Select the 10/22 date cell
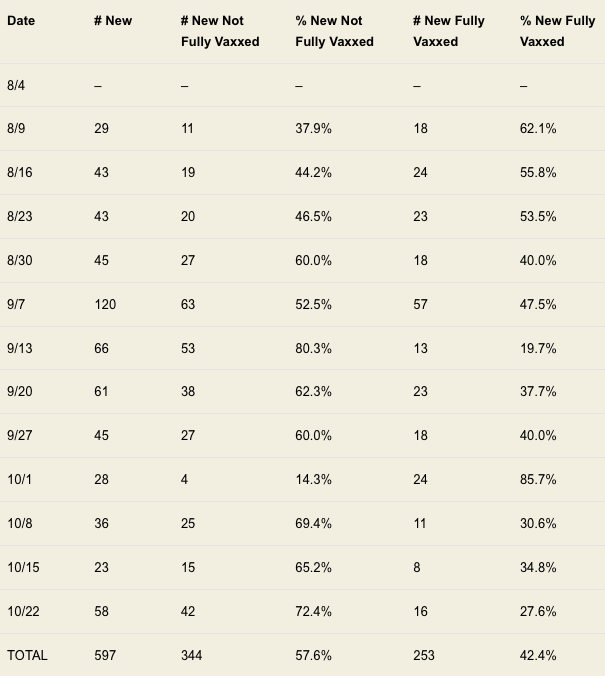Image resolution: width=605 pixels, height=676 pixels. (21, 611)
